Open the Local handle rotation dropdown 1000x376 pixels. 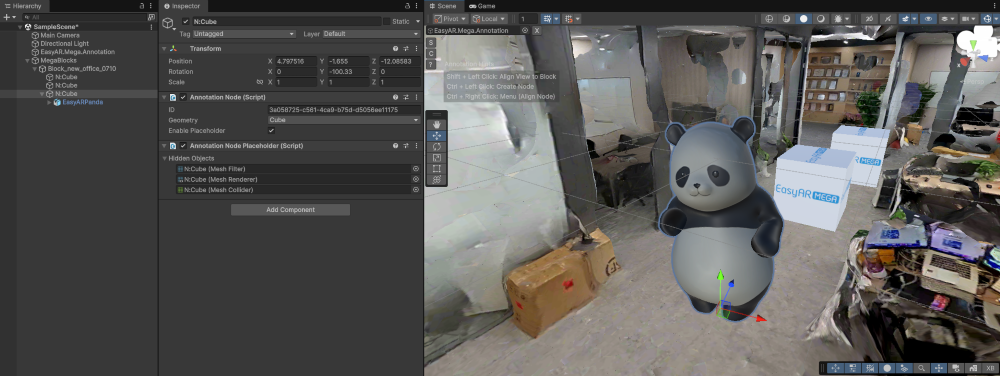[489, 19]
